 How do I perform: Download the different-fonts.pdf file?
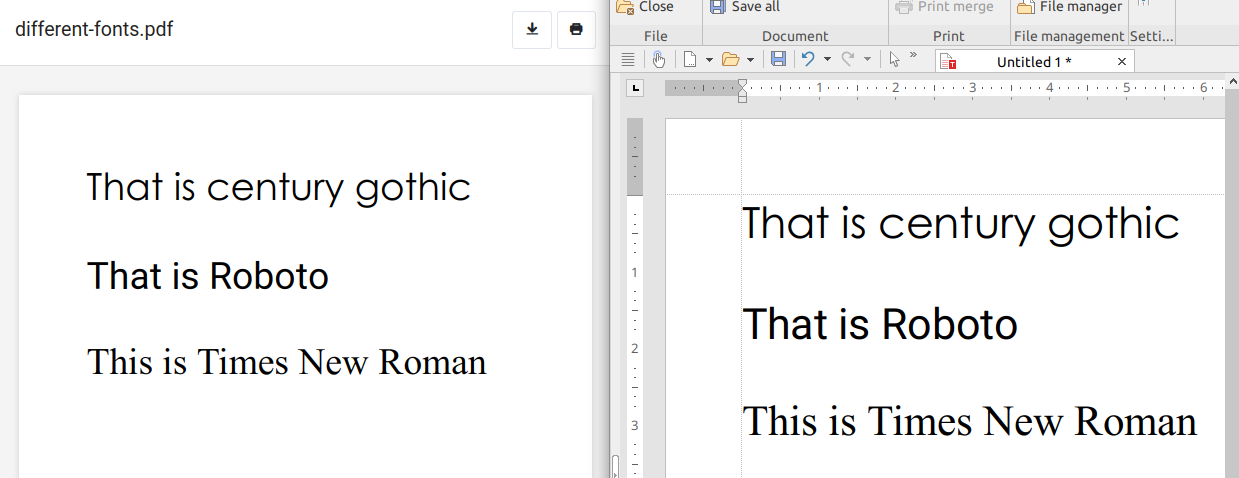532,30
